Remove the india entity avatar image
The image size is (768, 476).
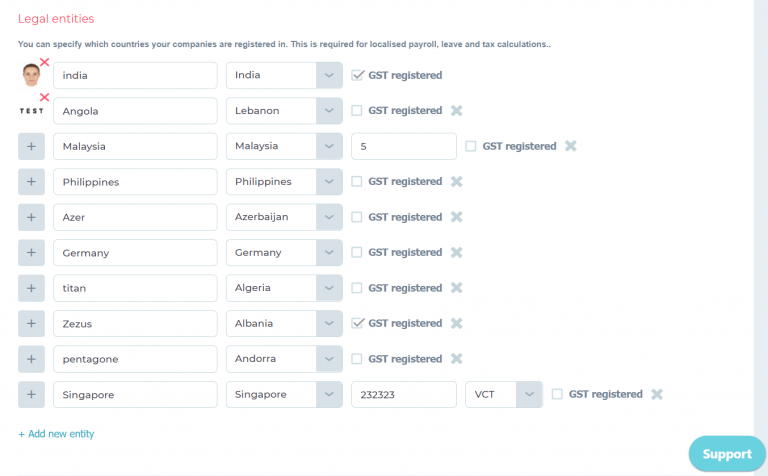click(x=45, y=62)
